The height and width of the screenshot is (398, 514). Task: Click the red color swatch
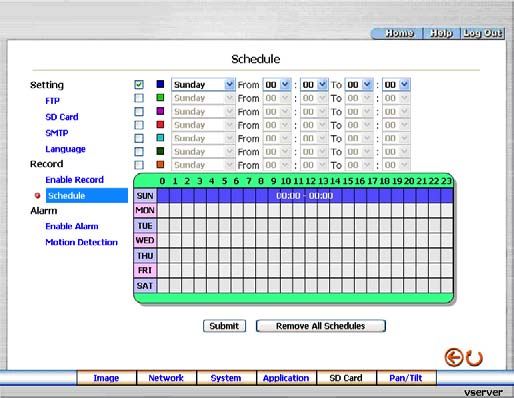point(160,124)
